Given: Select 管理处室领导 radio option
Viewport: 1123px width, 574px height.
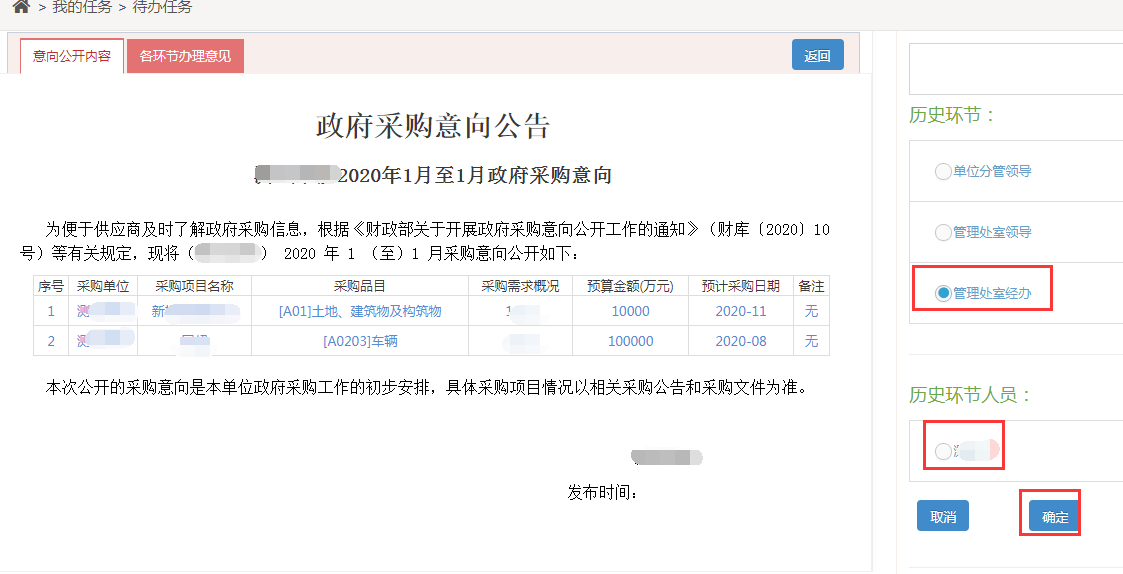Looking at the screenshot, I should [942, 232].
